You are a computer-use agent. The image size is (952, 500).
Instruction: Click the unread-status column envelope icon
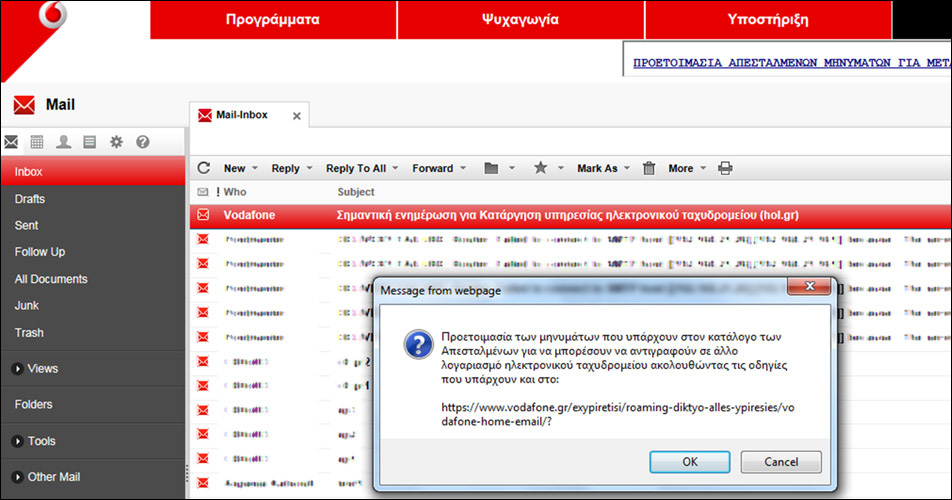(x=203, y=192)
